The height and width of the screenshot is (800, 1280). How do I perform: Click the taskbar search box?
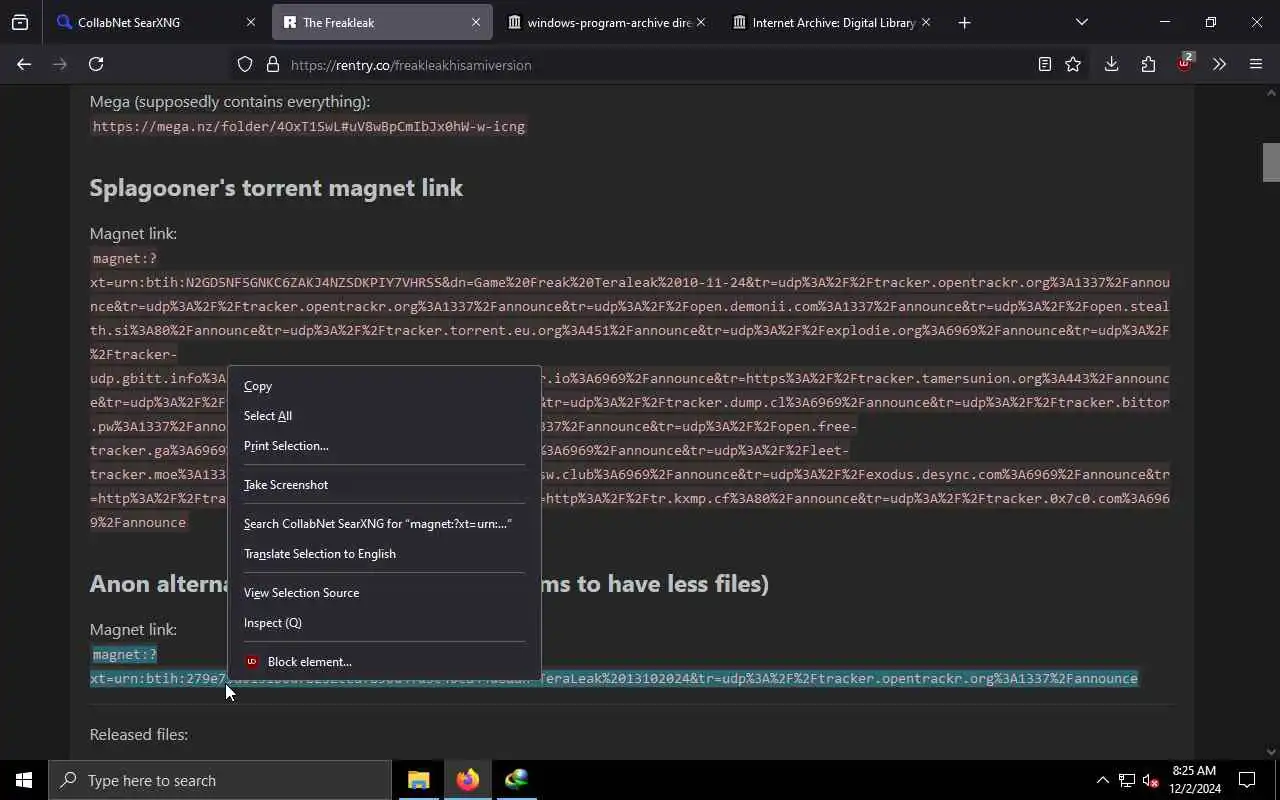pyautogui.click(x=220, y=780)
